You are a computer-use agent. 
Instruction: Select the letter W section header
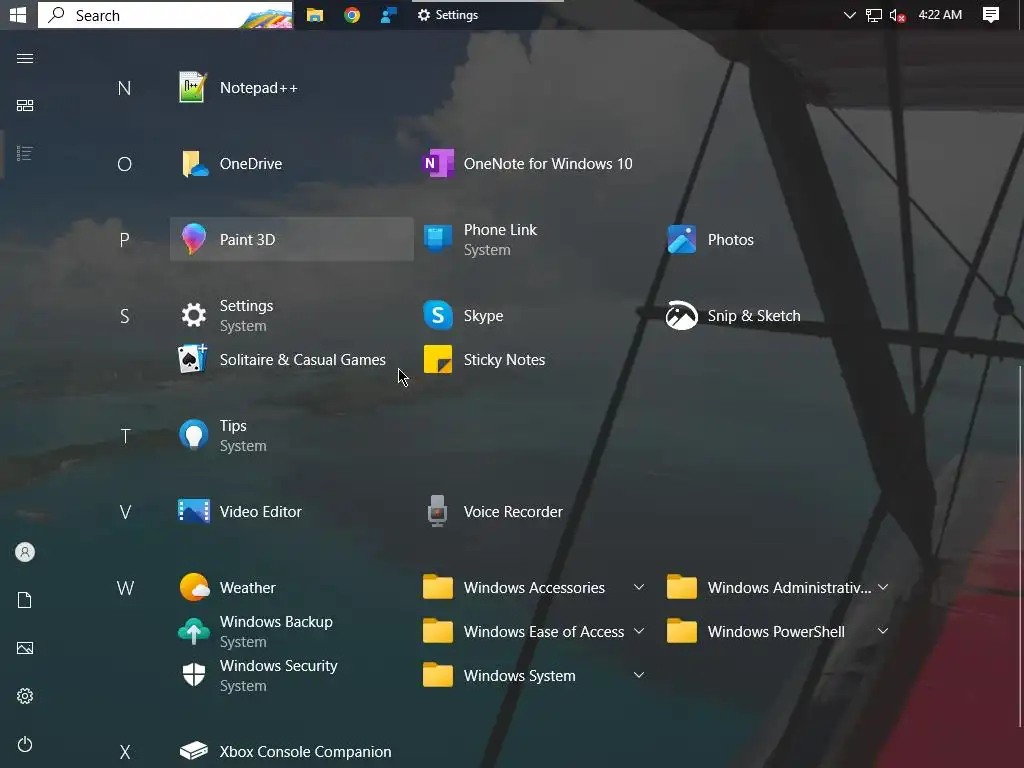tap(125, 588)
